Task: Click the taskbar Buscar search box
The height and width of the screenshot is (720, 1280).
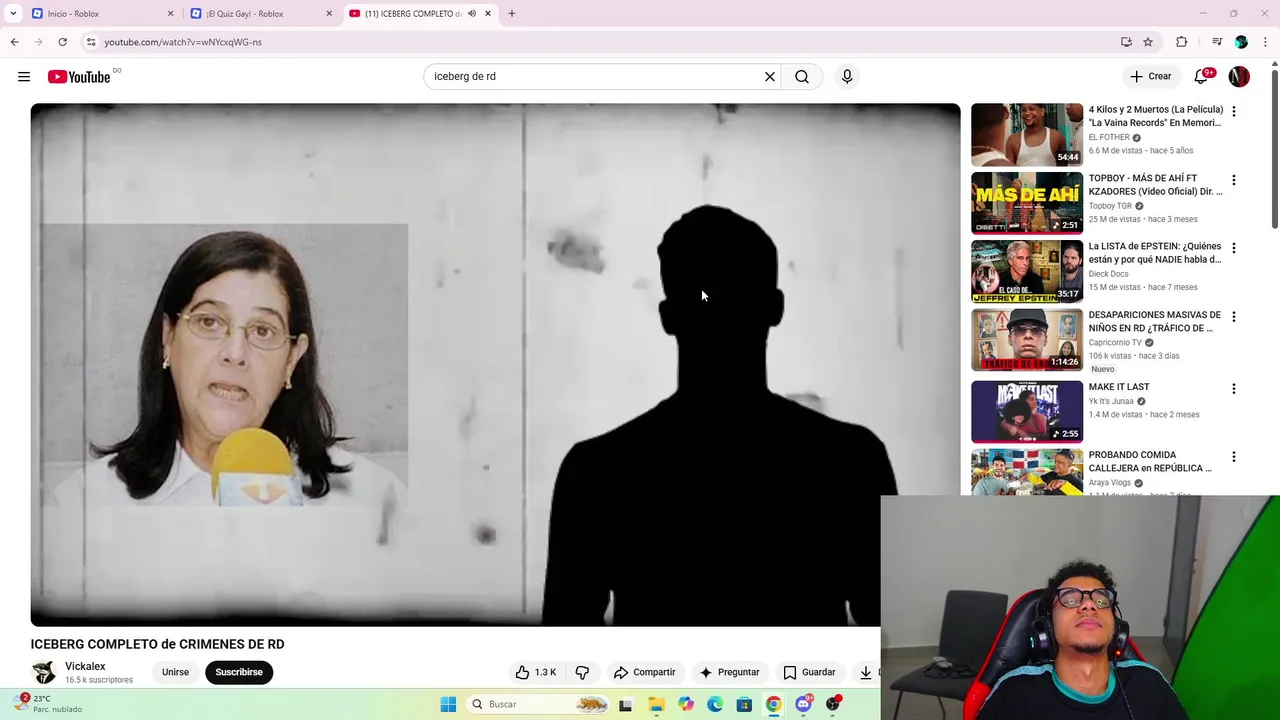Action: pyautogui.click(x=538, y=704)
